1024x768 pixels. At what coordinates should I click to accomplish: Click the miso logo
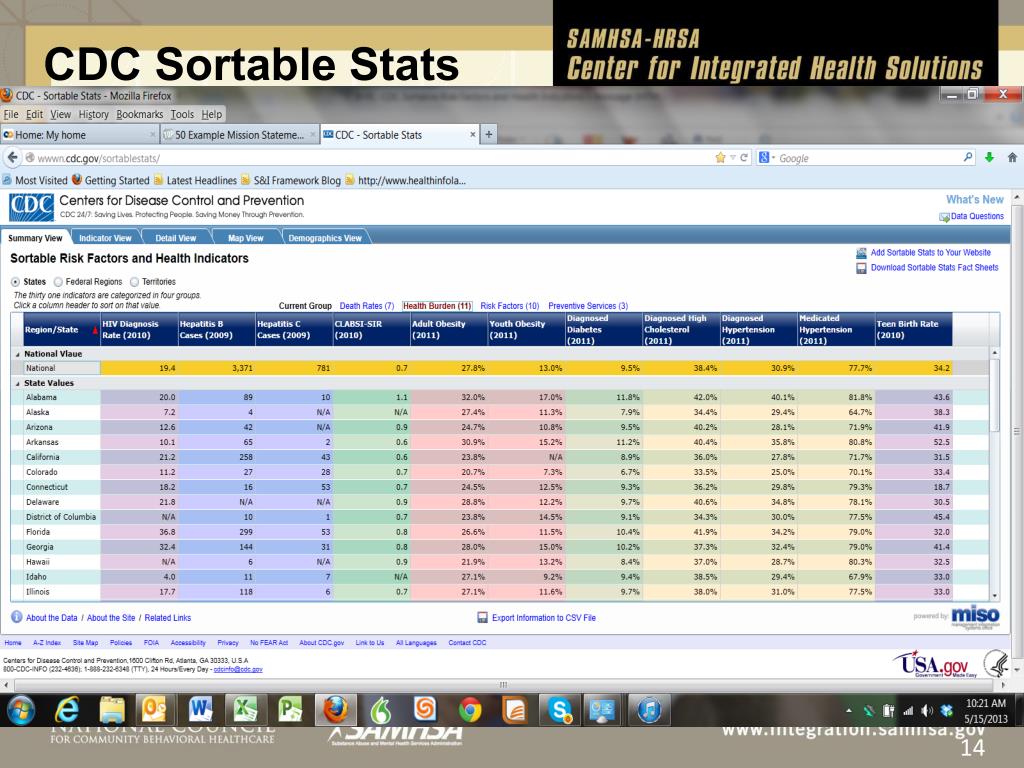975,615
